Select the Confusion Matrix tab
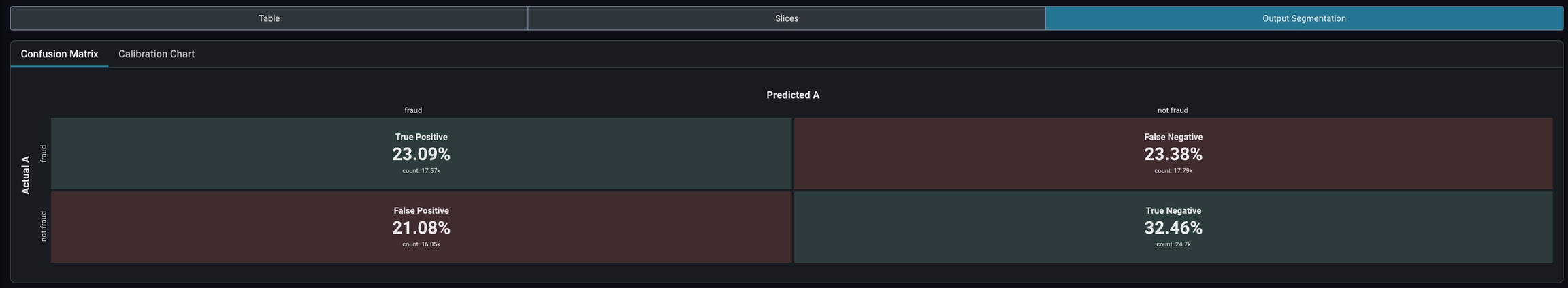This screenshot has width=1568, height=288. tap(59, 54)
